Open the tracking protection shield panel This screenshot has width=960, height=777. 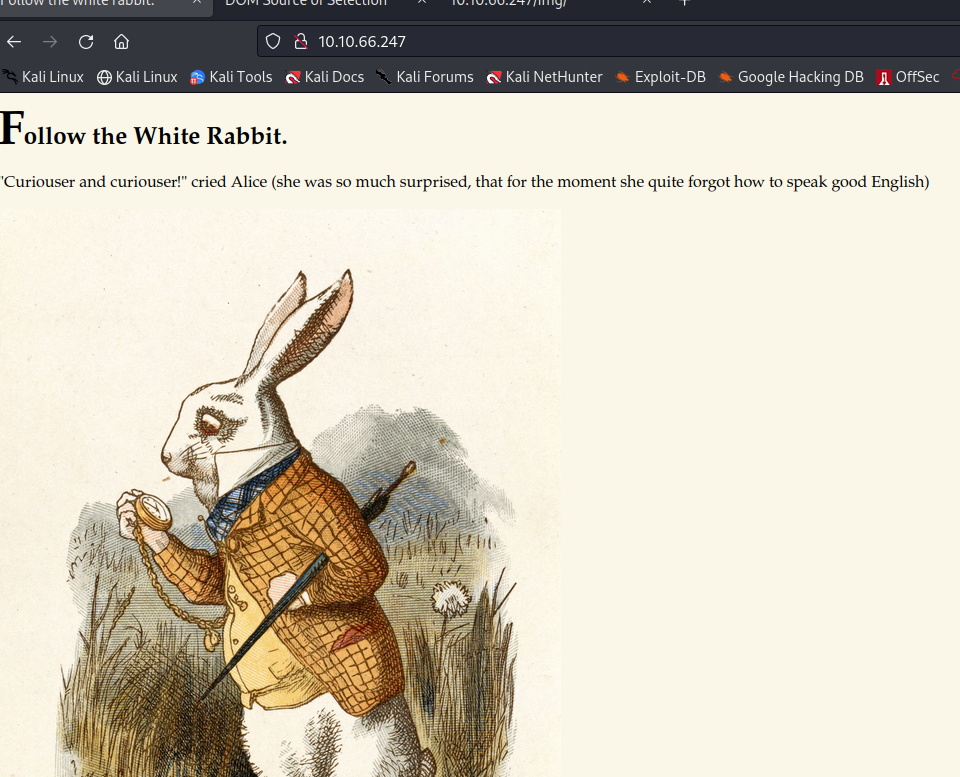pyautogui.click(x=272, y=42)
